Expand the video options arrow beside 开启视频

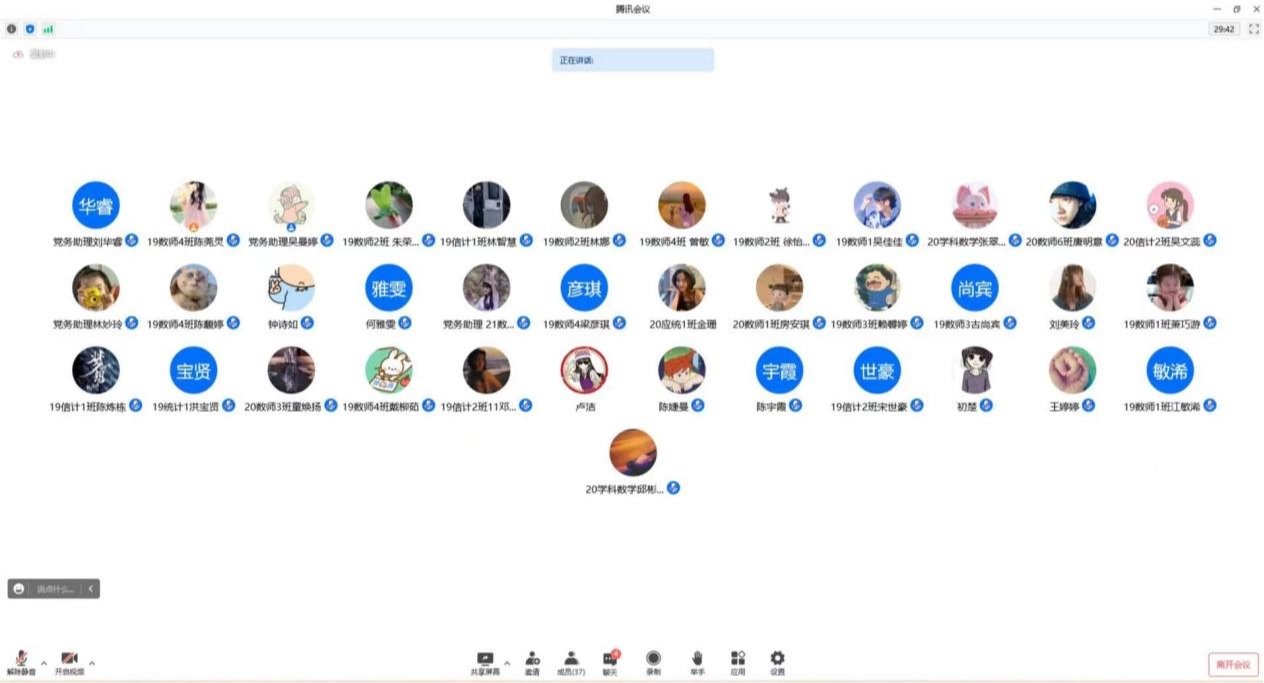(92, 662)
